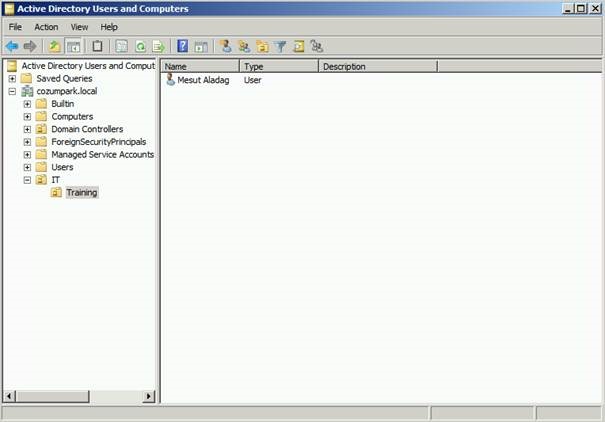Click the cozumpark.local domain icon

[27, 91]
